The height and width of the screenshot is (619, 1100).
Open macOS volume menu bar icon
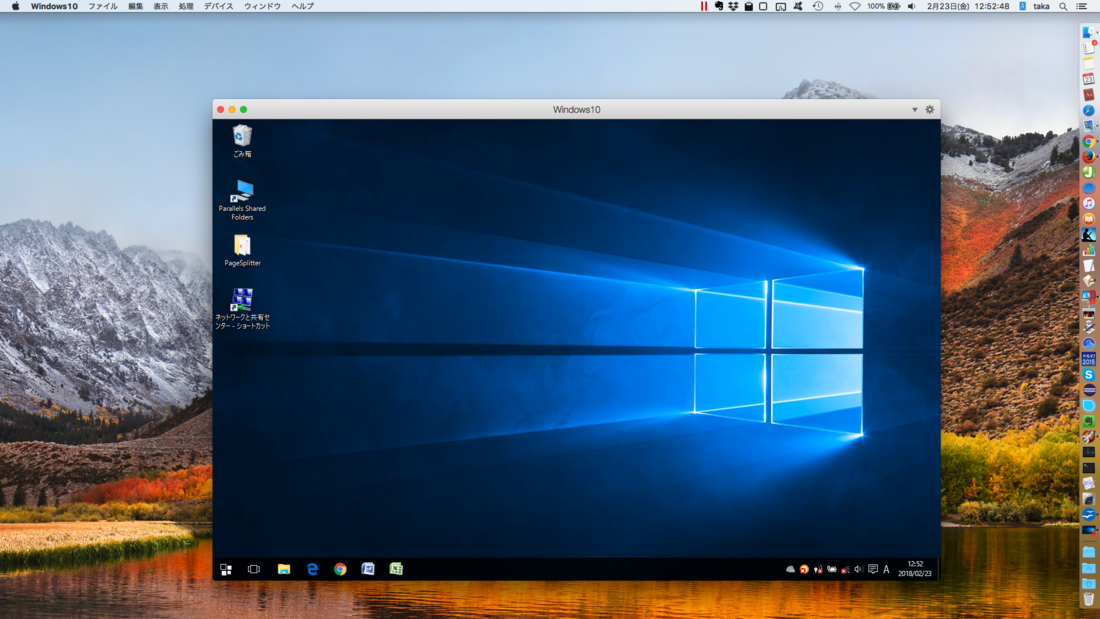tap(911, 6)
